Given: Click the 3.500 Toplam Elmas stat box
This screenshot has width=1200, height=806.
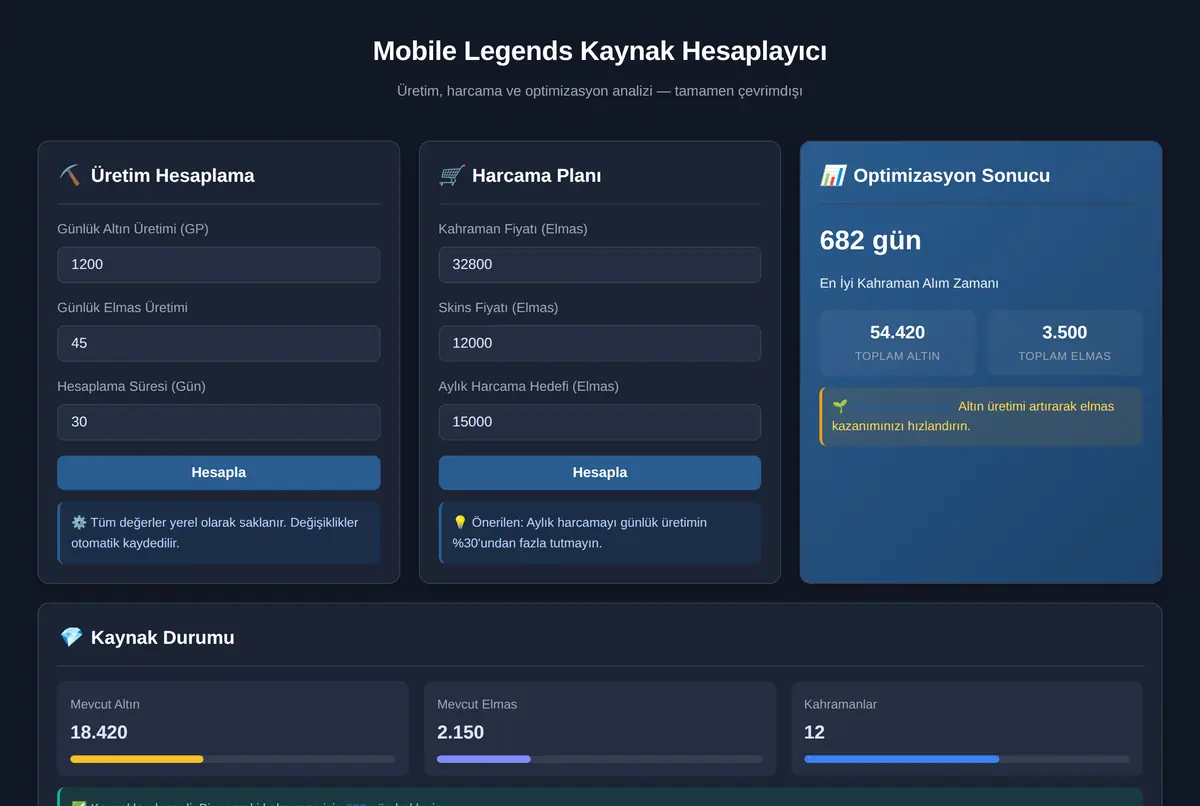Looking at the screenshot, I should [1065, 343].
